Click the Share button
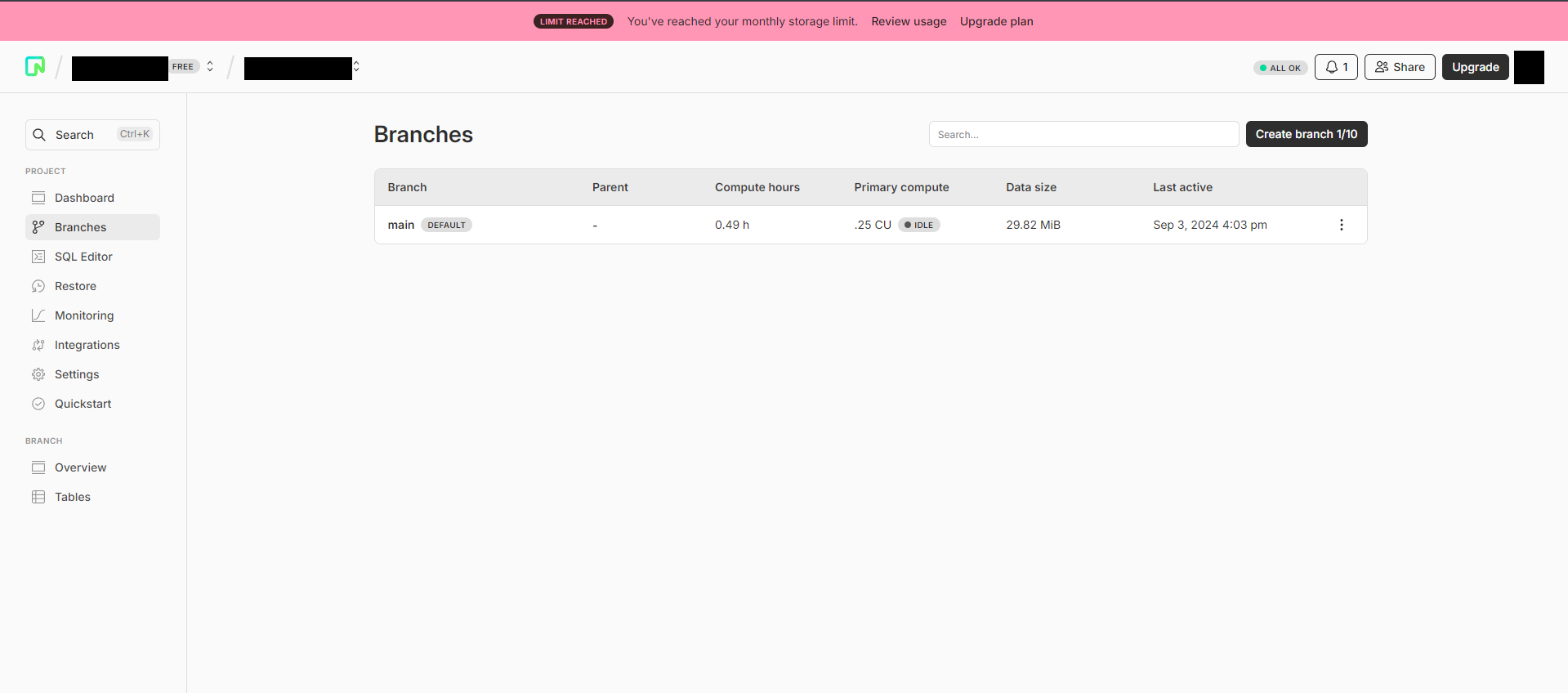The image size is (1568, 693). click(x=1400, y=67)
